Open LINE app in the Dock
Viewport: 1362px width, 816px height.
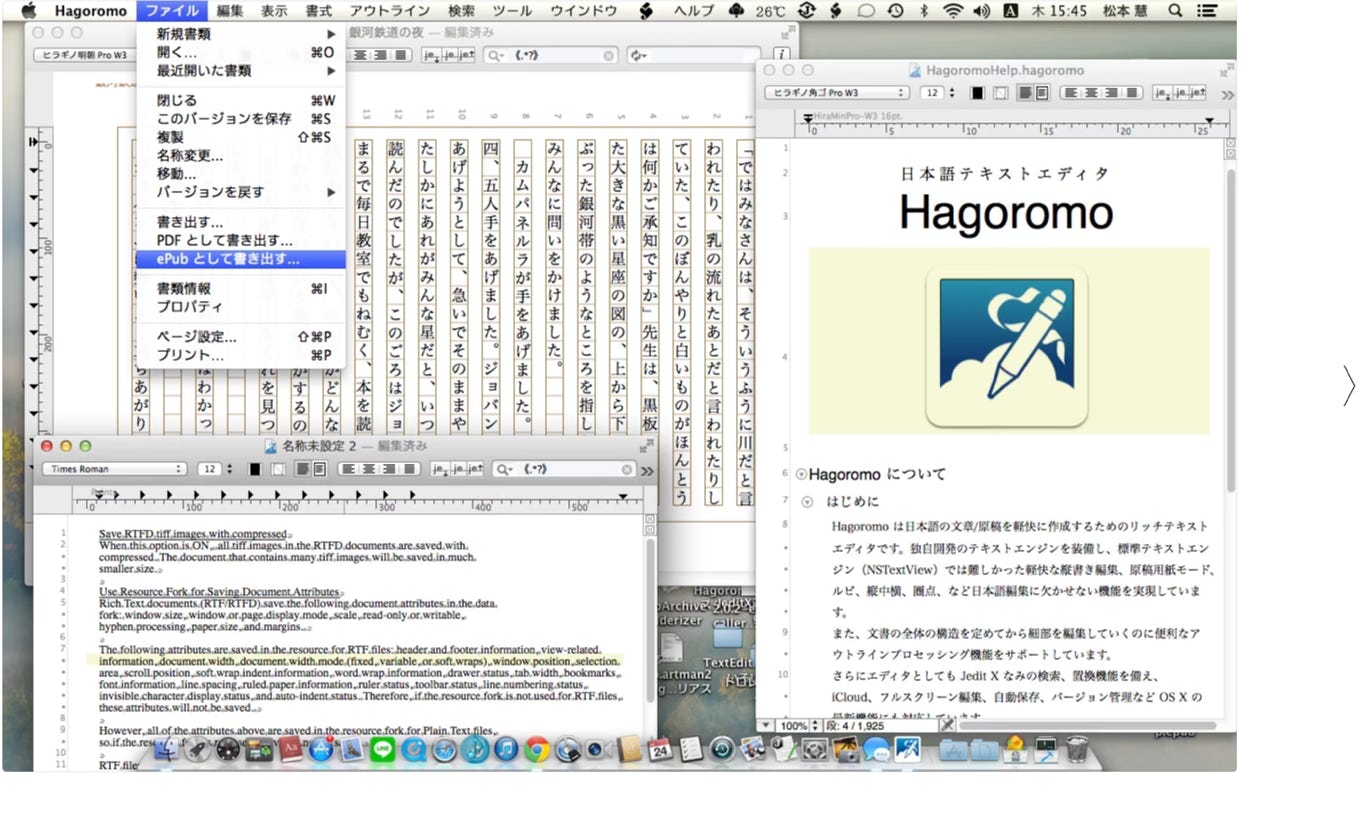(383, 750)
